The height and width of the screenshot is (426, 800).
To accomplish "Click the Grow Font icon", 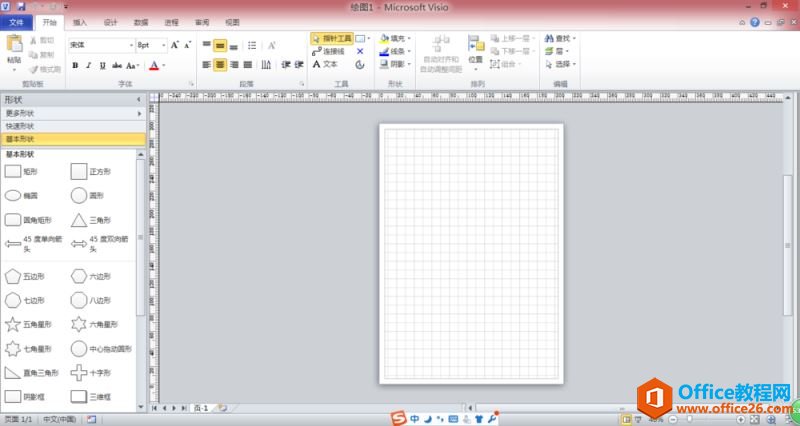I will click(174, 45).
